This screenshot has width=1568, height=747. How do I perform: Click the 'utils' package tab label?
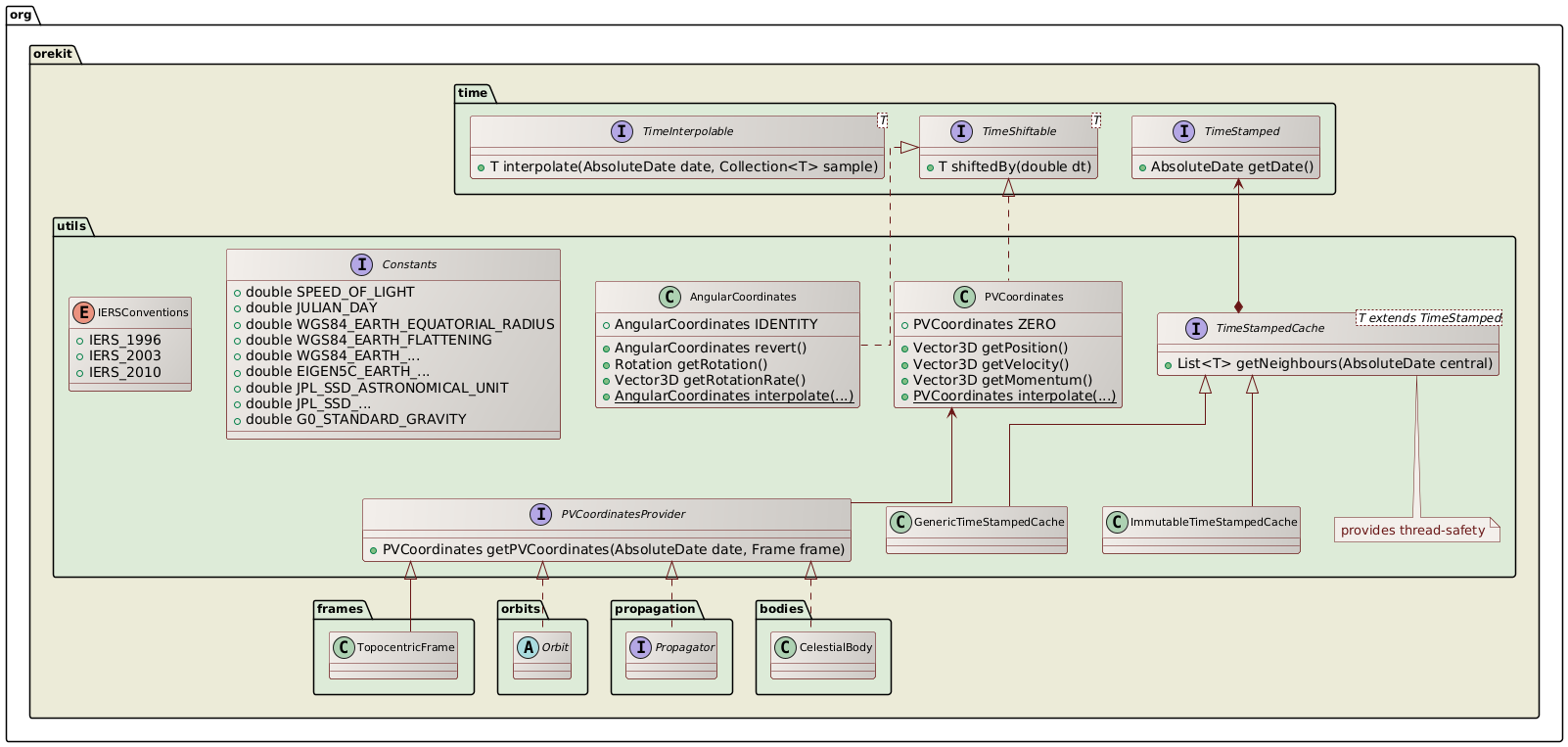(71, 225)
